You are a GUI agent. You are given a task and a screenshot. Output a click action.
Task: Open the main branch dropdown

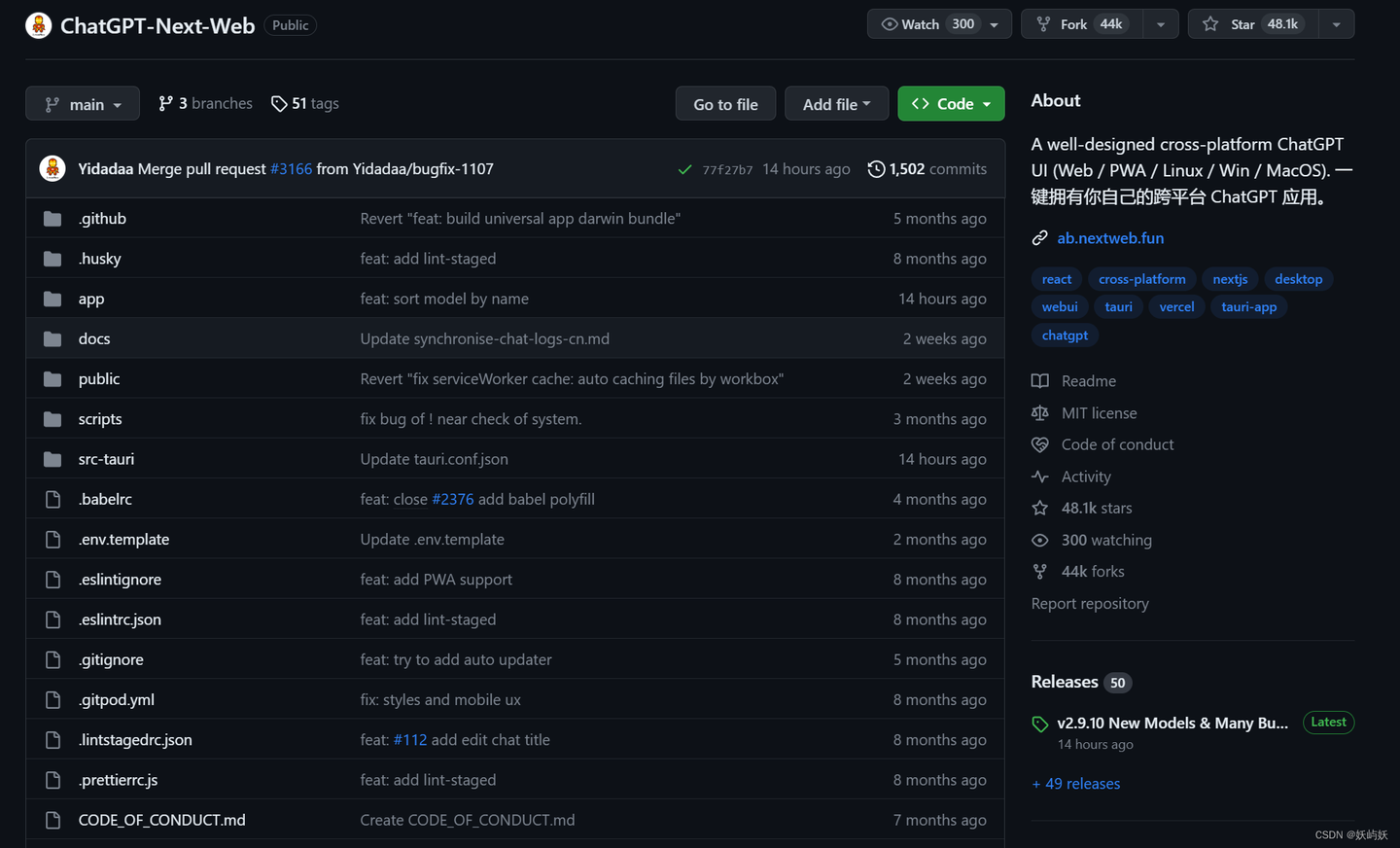83,104
